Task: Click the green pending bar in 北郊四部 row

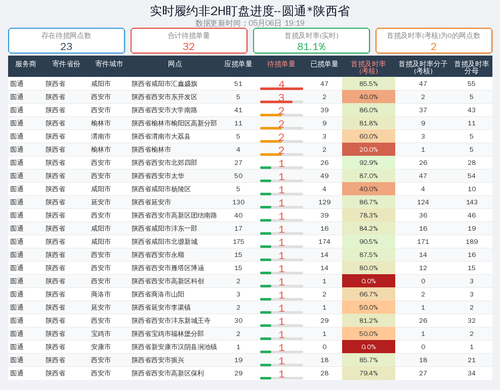Action: (281, 167)
